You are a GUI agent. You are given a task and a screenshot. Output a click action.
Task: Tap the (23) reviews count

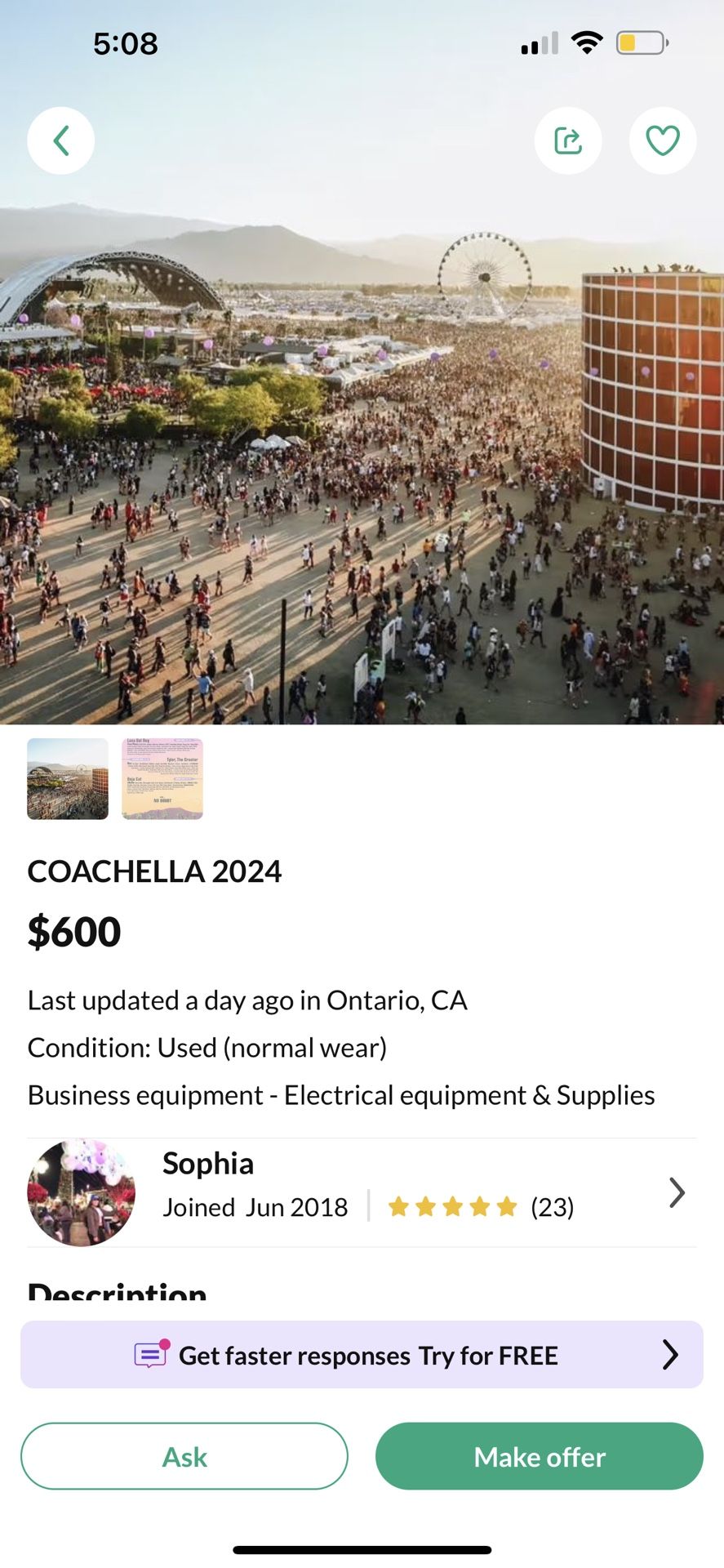[553, 1207]
